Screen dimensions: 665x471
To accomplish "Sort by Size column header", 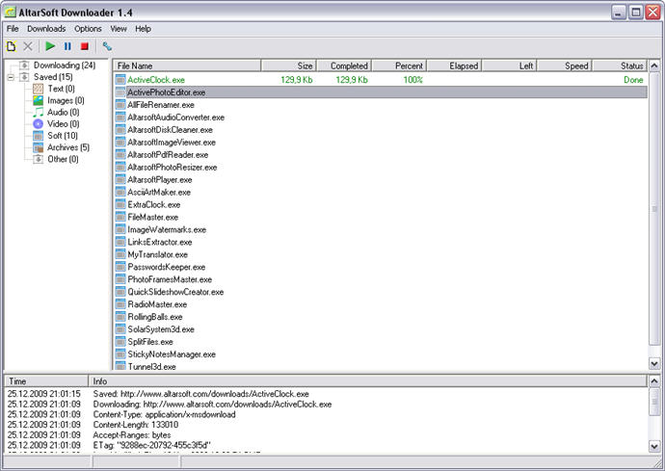I will point(288,66).
